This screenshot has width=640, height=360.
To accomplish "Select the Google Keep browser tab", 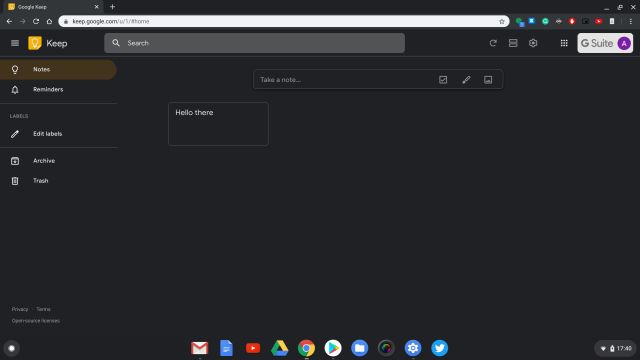I will (x=53, y=7).
